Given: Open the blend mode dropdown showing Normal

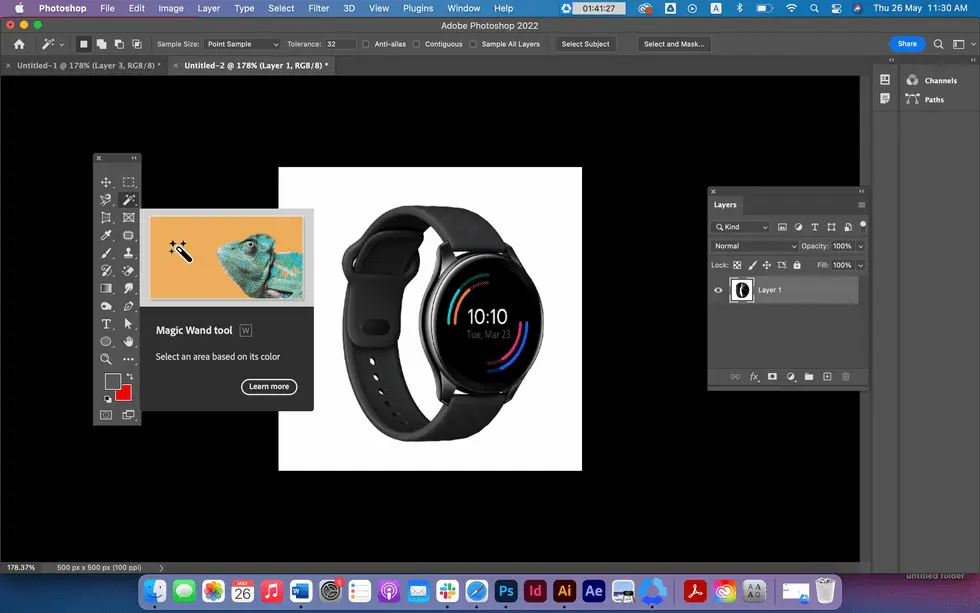Looking at the screenshot, I should click(x=755, y=246).
